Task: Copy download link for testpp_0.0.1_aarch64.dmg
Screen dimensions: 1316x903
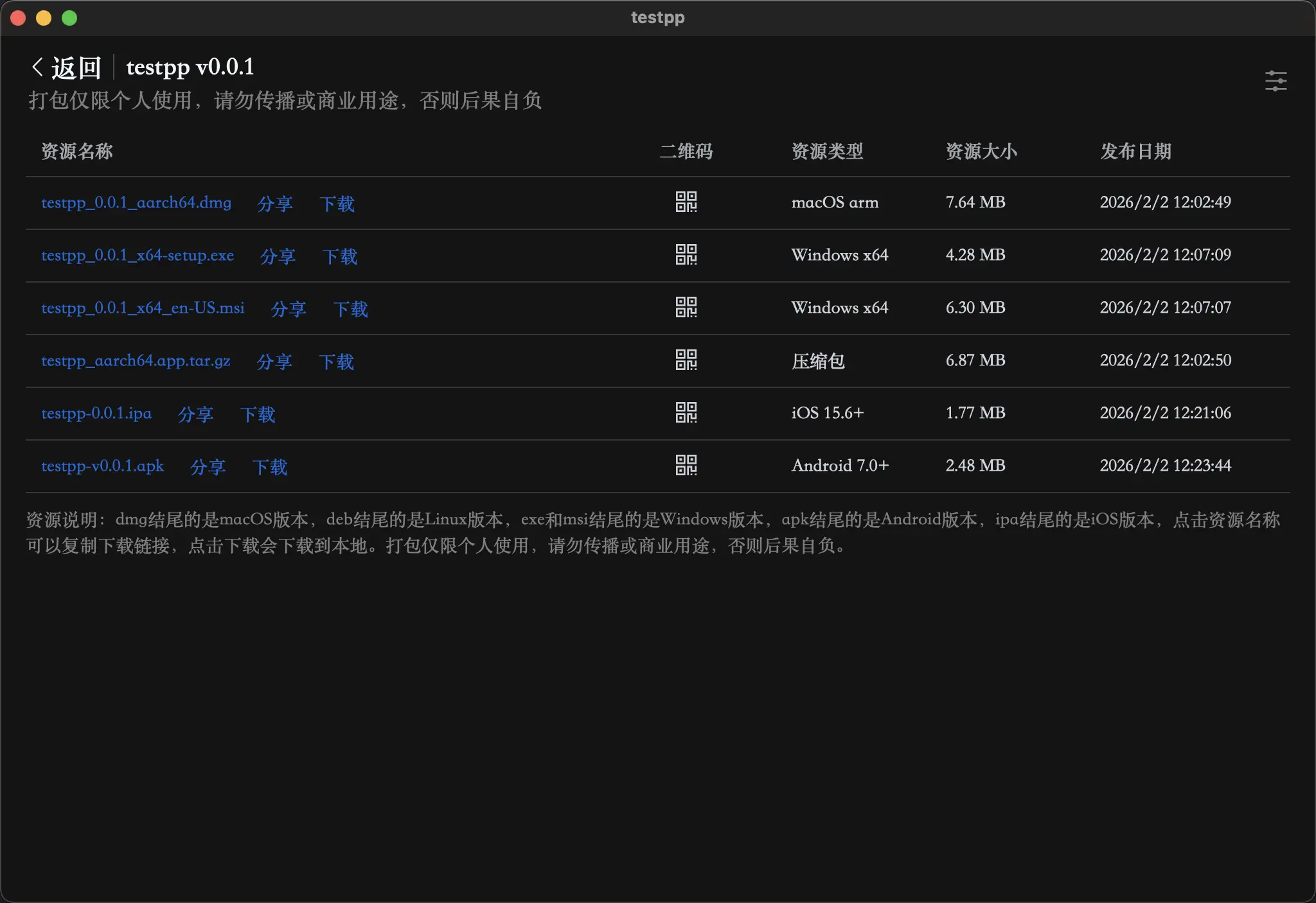Action: pyautogui.click(x=136, y=202)
